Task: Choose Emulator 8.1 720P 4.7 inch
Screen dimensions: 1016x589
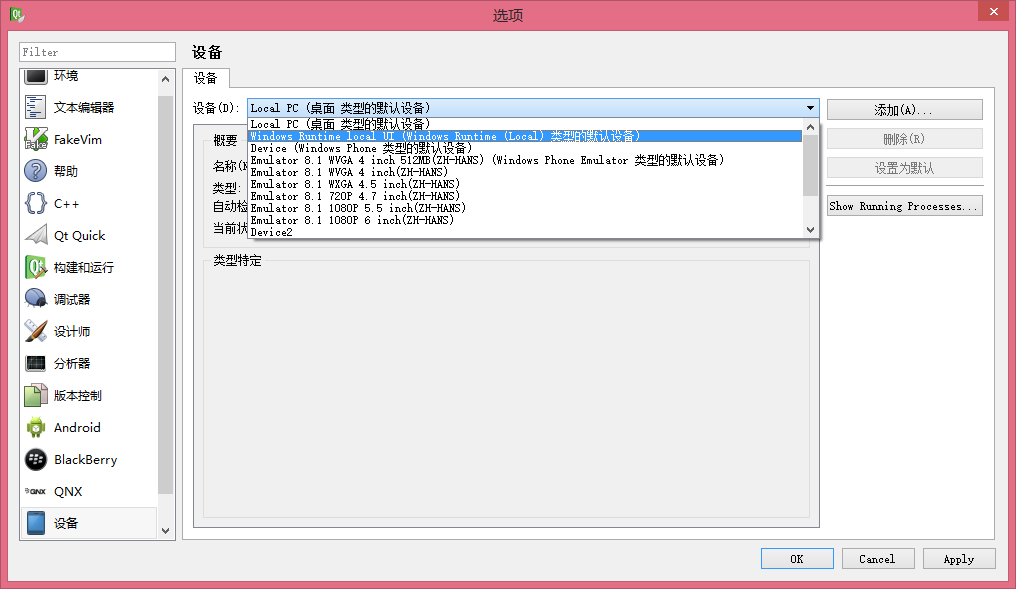Action: pos(525,196)
